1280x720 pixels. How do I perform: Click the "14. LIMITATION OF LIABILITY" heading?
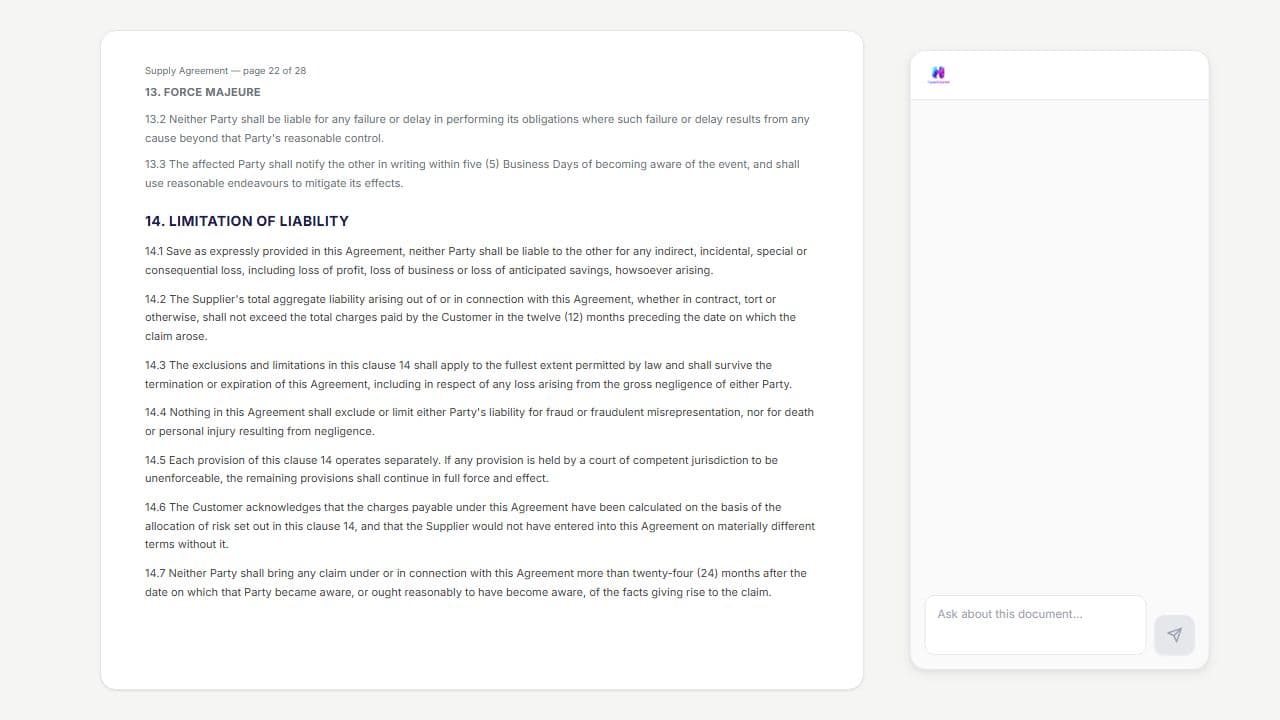[x=247, y=221]
